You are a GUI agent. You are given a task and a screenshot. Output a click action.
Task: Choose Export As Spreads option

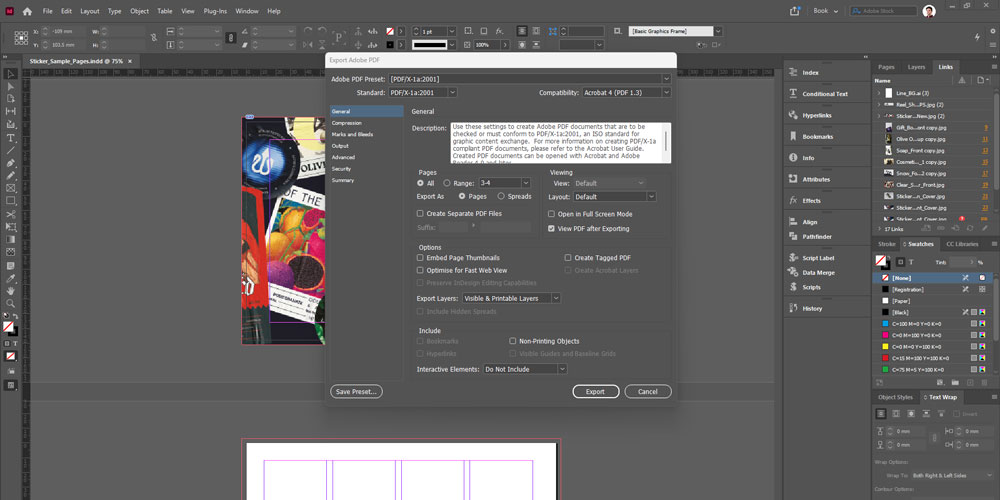(x=501, y=196)
